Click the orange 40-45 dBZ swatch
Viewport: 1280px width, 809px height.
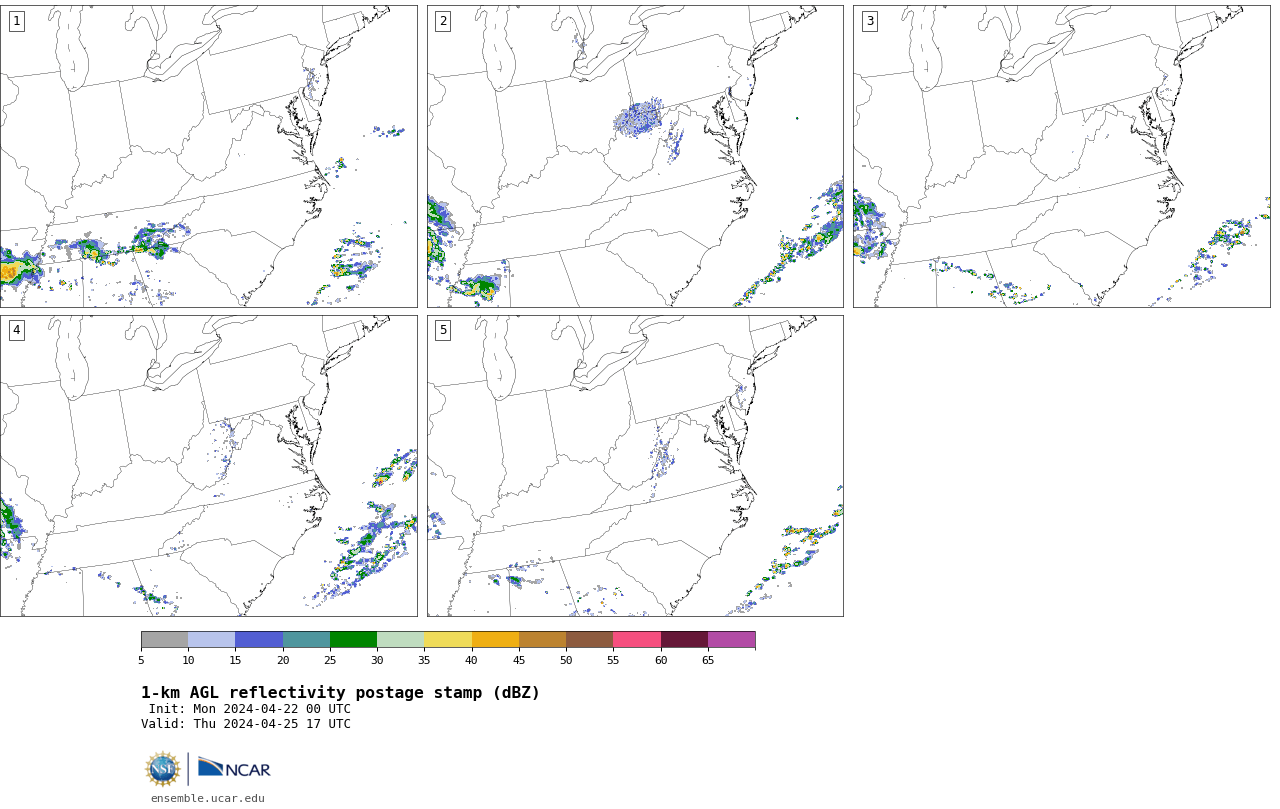coord(495,640)
